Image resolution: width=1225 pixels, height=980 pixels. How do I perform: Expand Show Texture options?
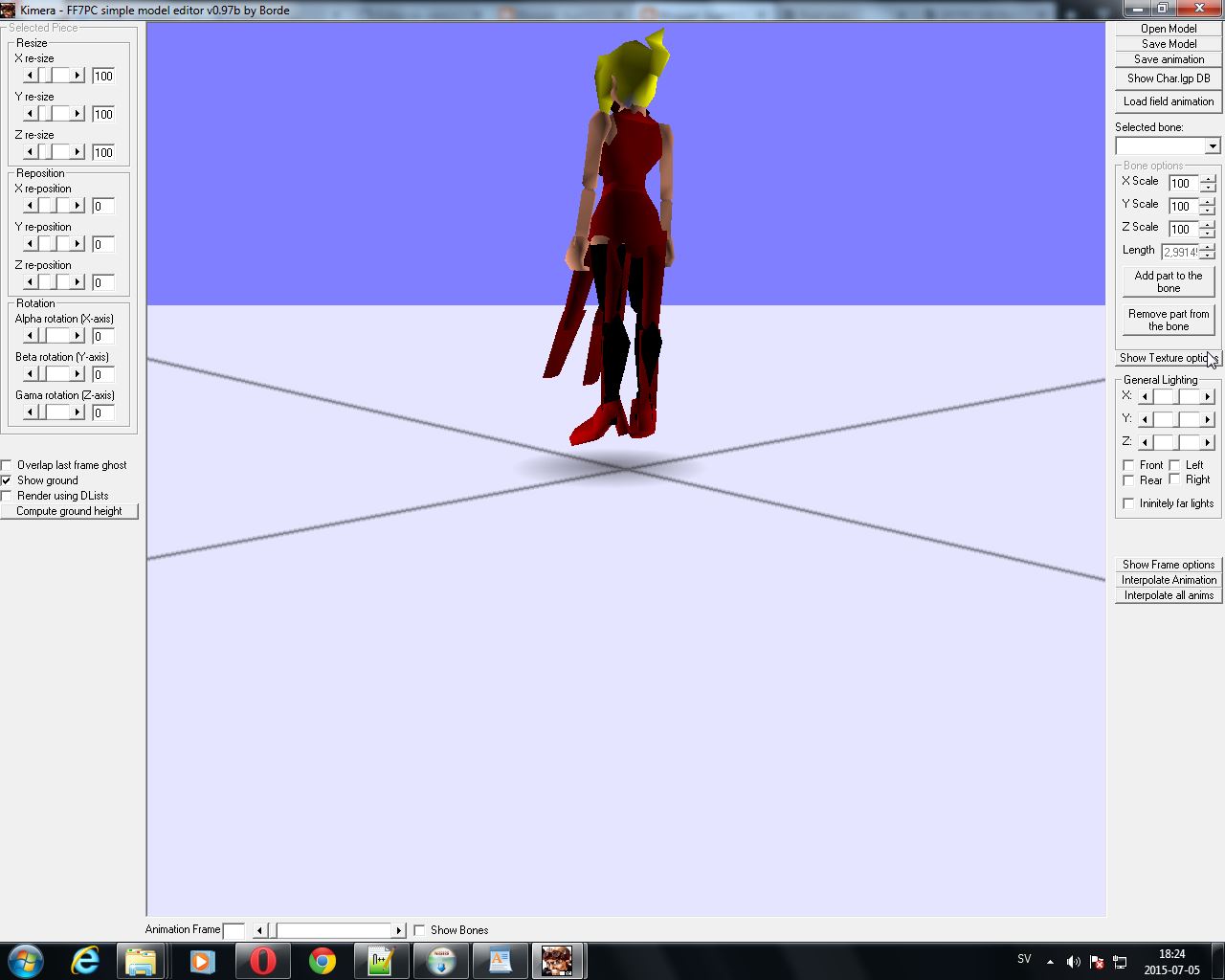click(1169, 358)
